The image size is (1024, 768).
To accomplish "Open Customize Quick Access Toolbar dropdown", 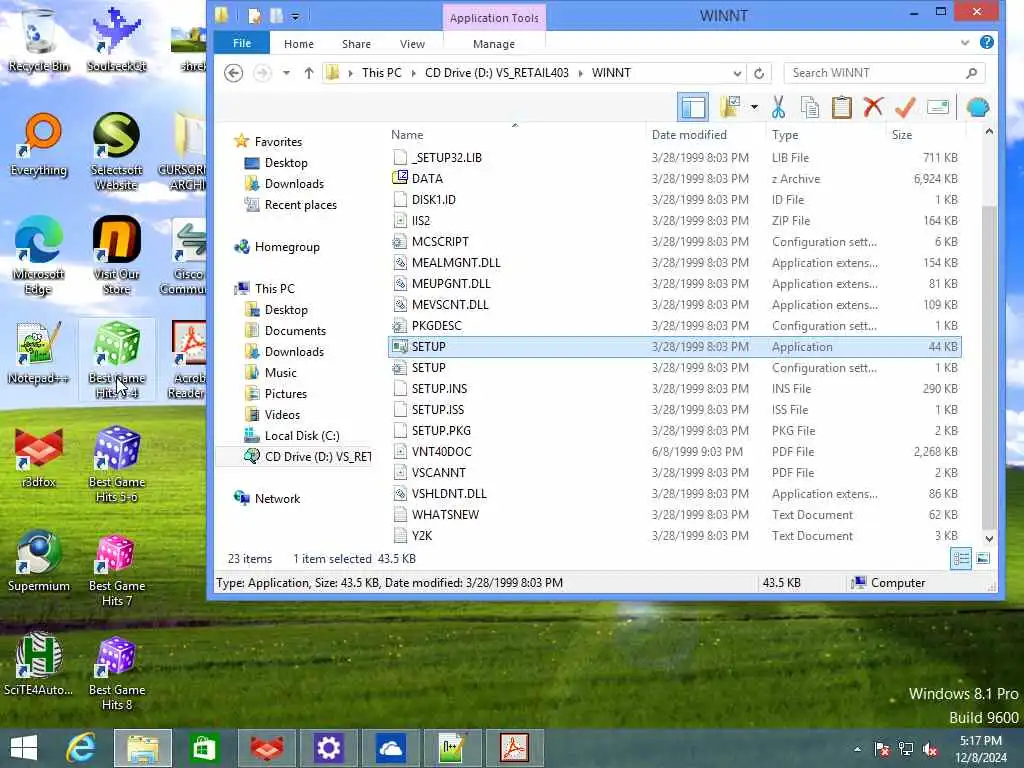I will coord(295,16).
